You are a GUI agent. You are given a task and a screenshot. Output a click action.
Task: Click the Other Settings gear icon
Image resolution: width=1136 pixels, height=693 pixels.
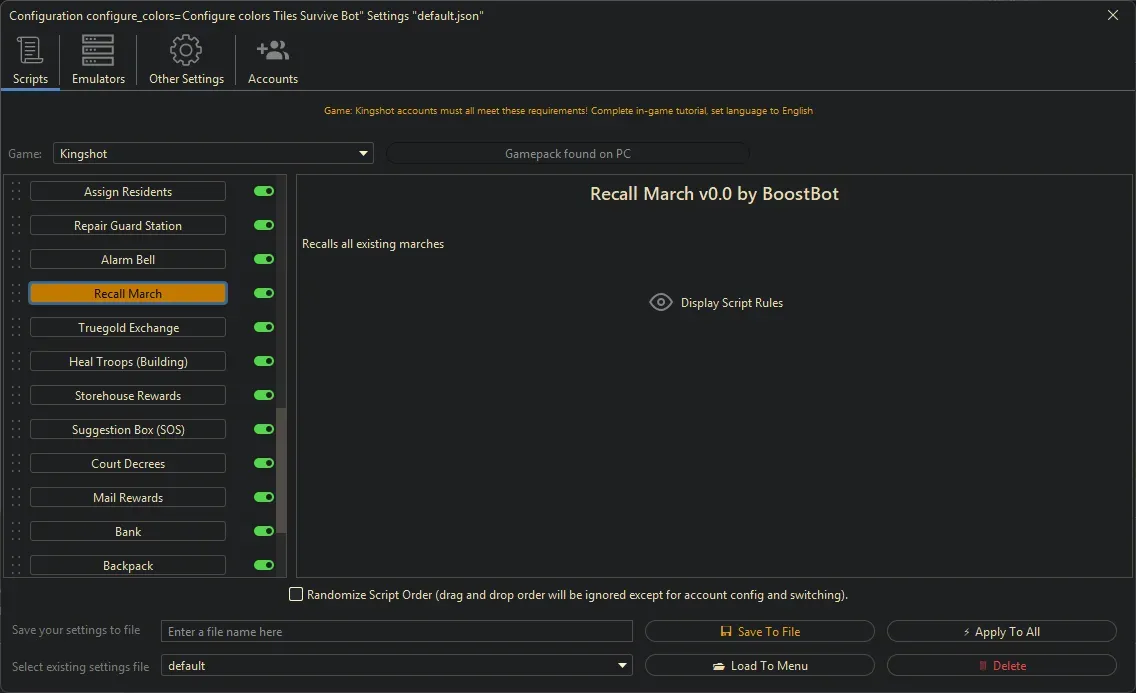[x=186, y=50]
